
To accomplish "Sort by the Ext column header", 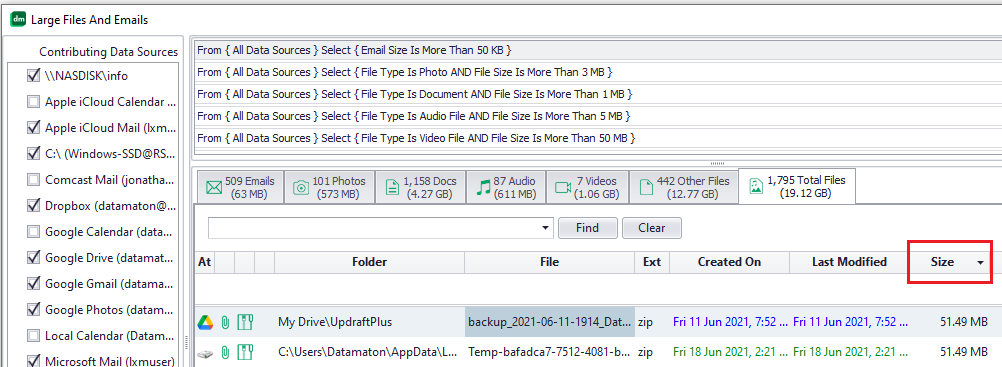I will 652,262.
